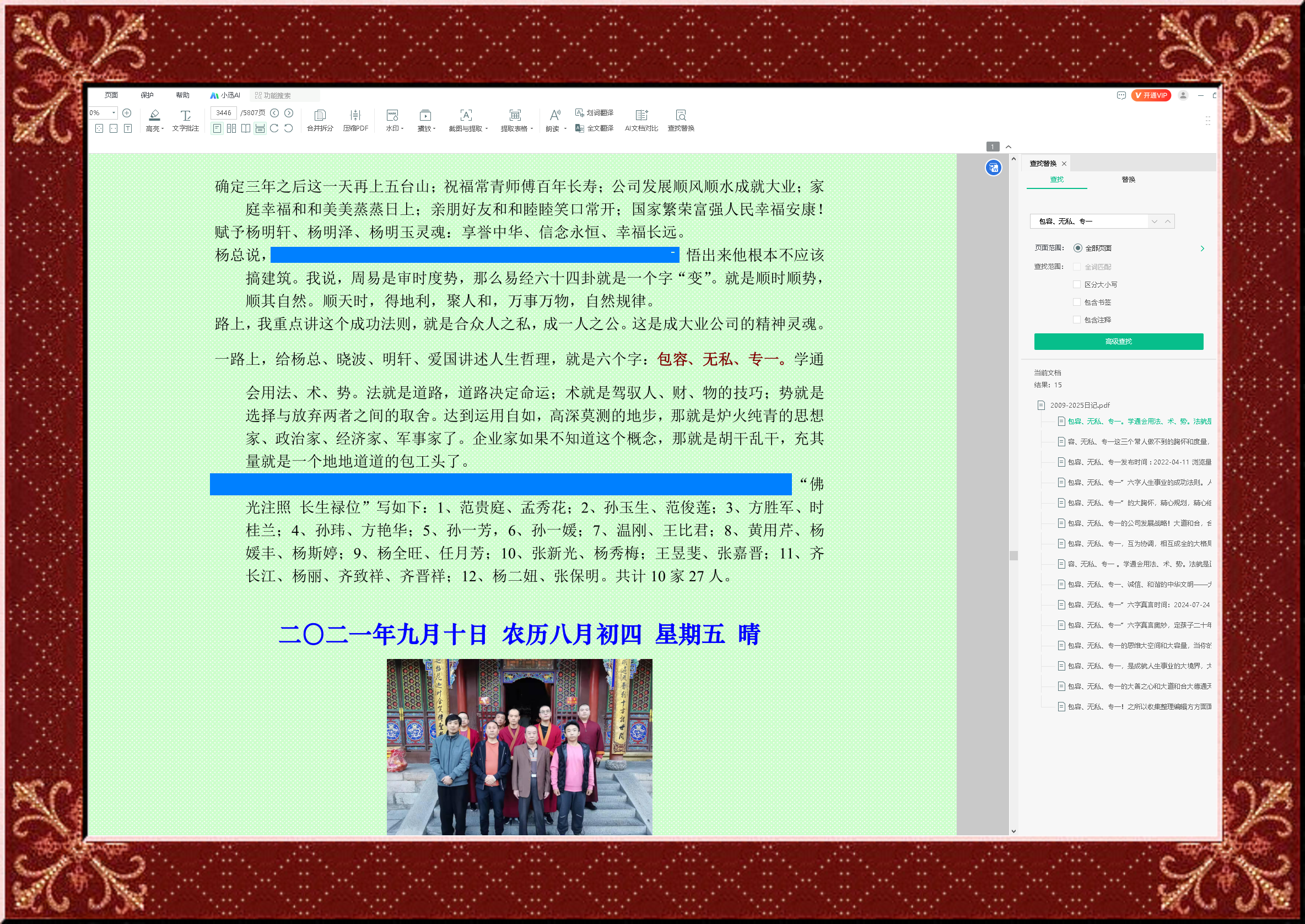Check the 包含书签 option
This screenshot has height=924, width=1305.
(1077, 302)
